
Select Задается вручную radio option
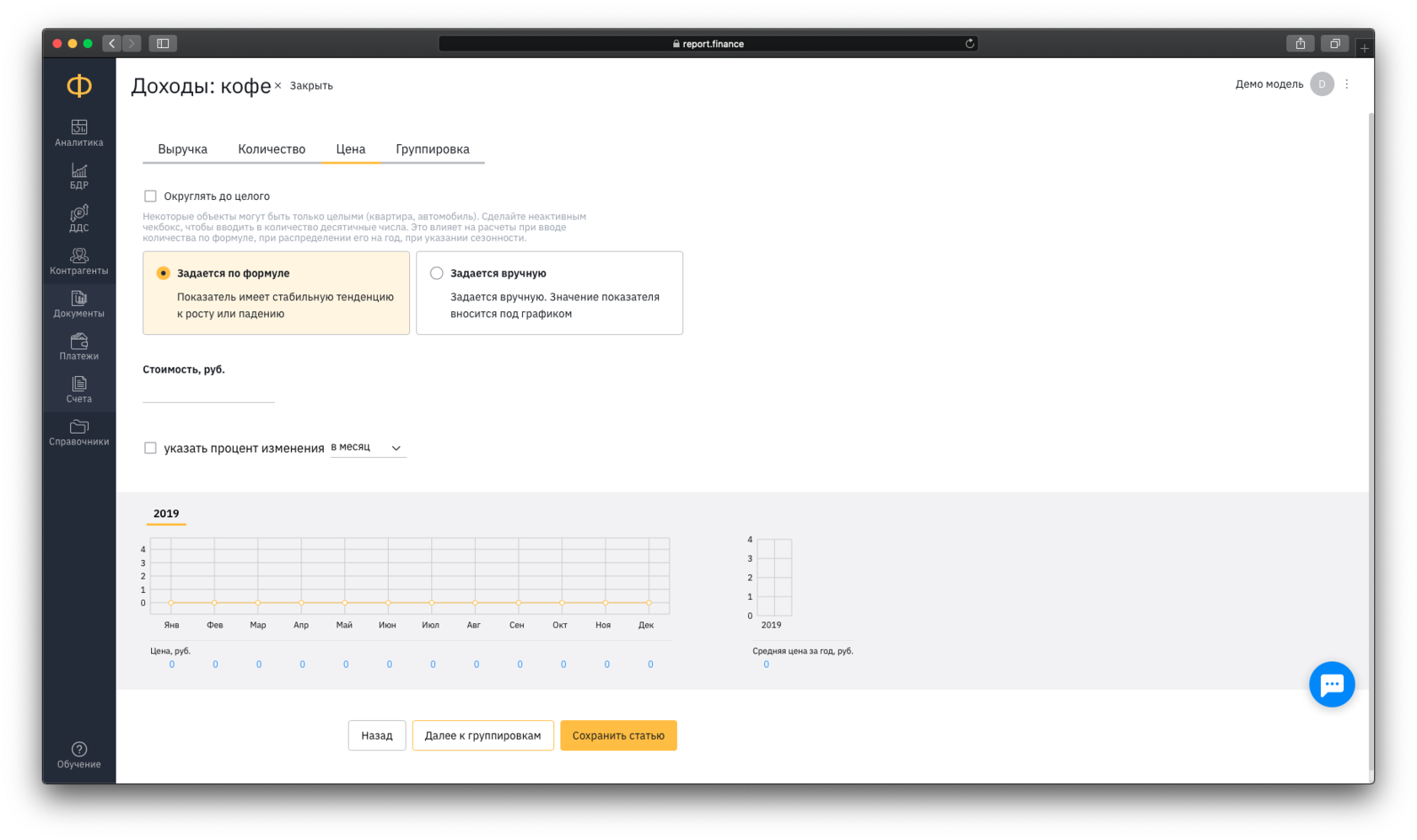[436, 273]
